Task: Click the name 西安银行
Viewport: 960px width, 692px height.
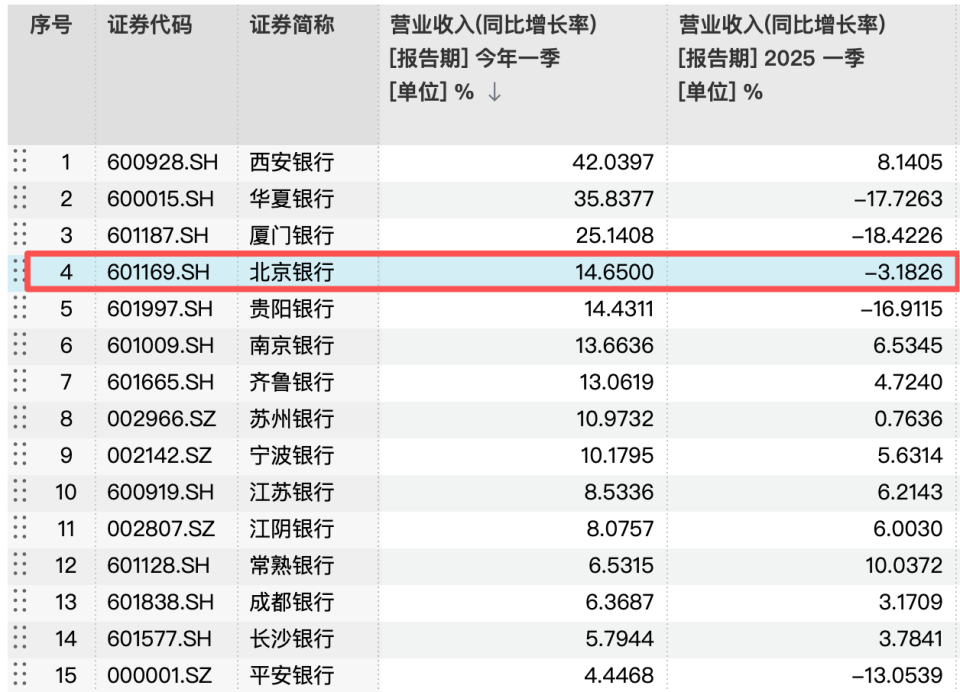Action: [x=292, y=162]
